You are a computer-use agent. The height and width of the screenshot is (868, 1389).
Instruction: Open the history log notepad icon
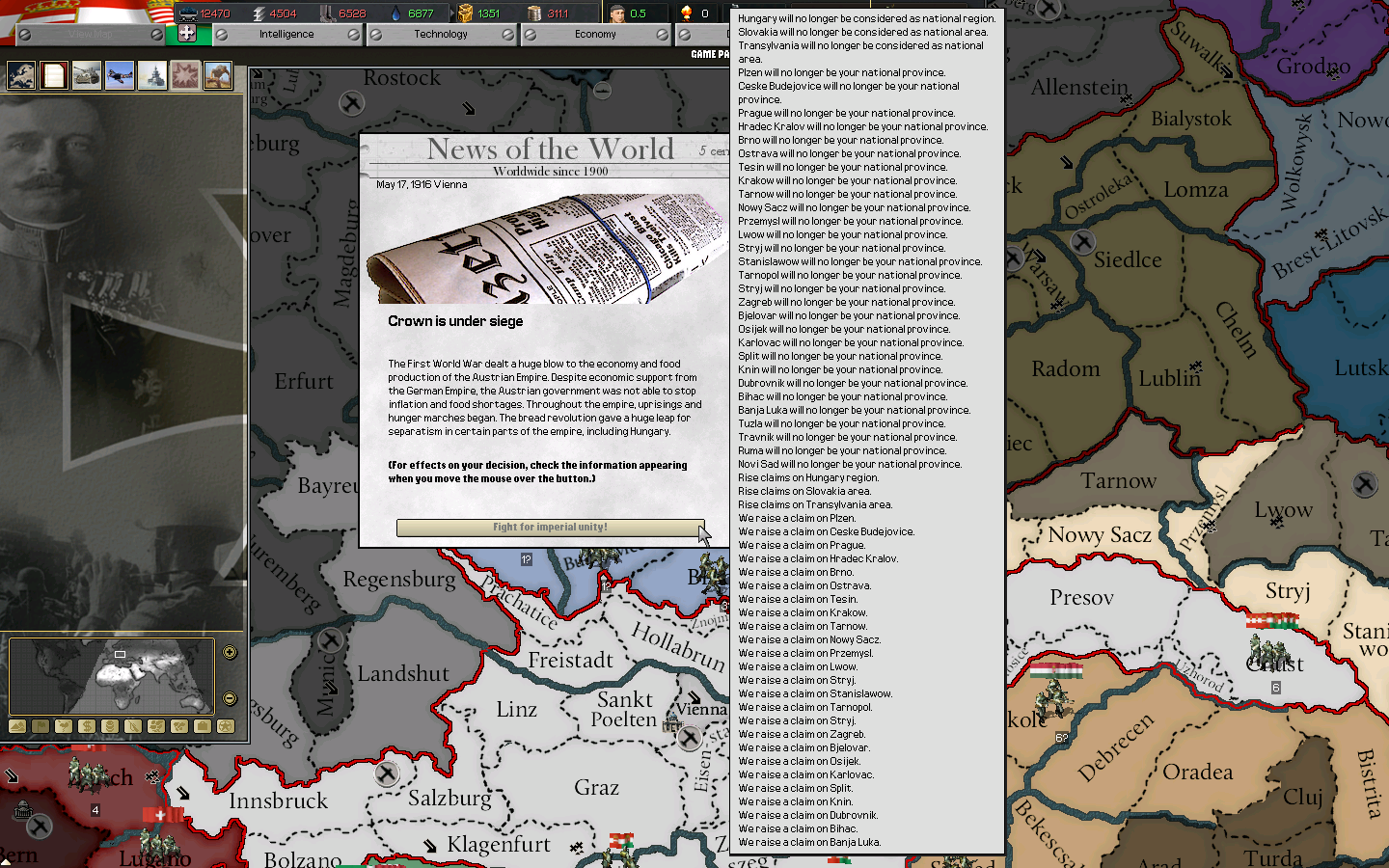[54, 75]
